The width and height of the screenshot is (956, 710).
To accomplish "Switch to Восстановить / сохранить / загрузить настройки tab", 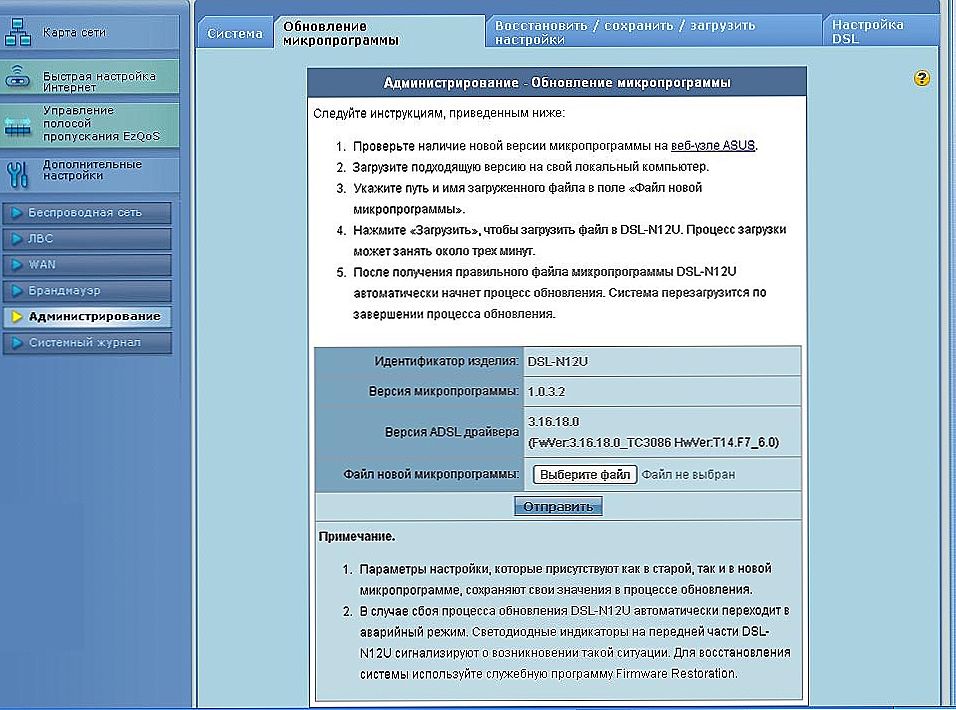I will 654,32.
